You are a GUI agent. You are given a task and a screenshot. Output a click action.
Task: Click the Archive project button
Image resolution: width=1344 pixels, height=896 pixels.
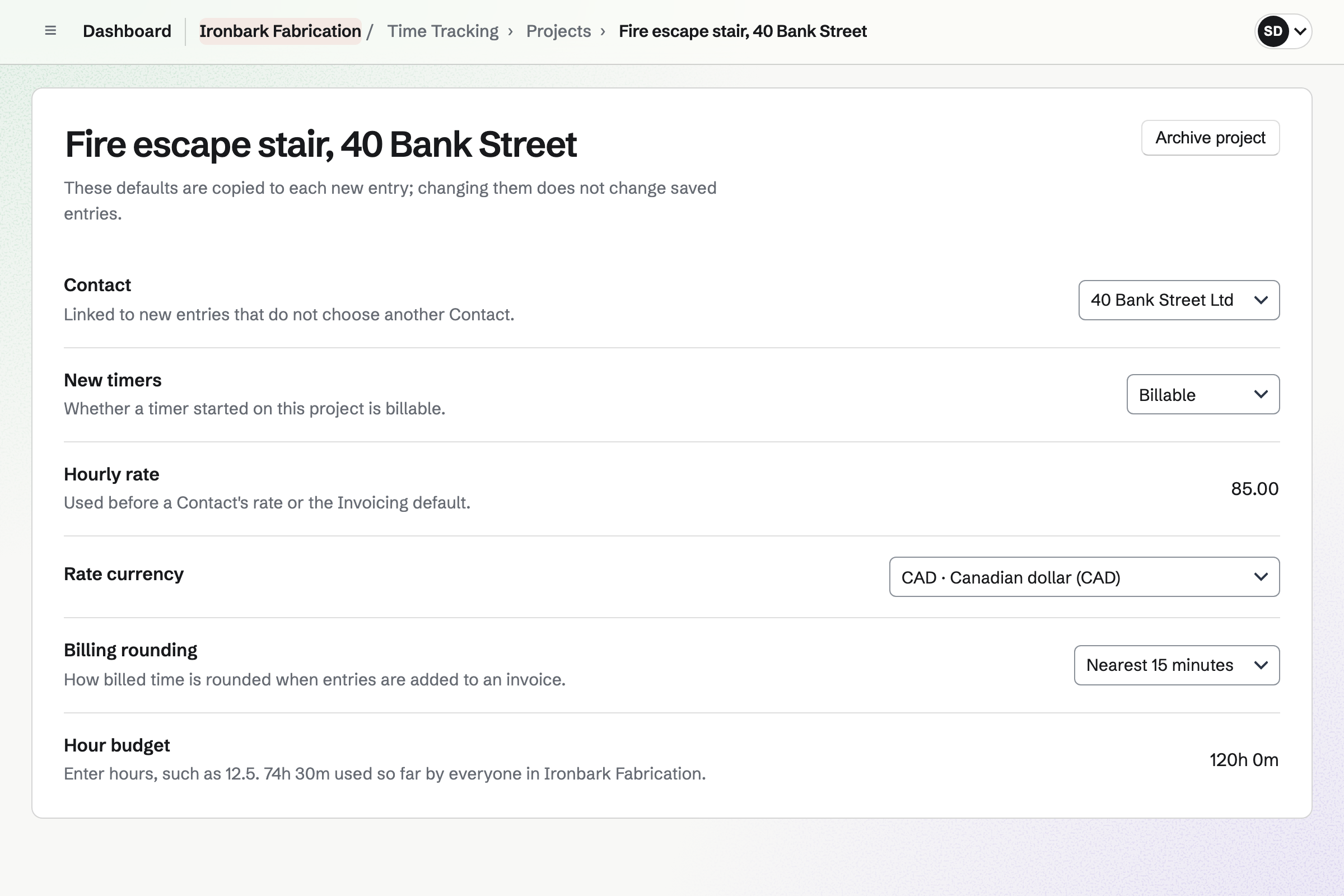click(x=1210, y=138)
